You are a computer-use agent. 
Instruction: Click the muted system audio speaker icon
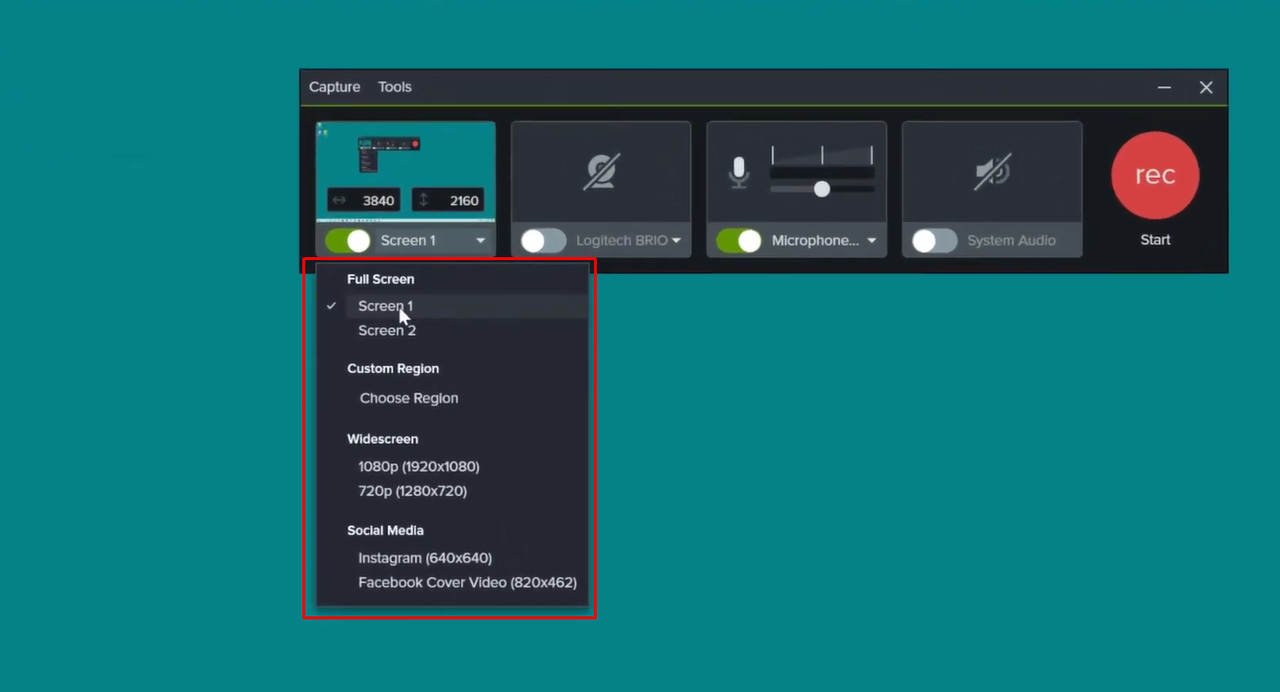[x=992, y=172]
